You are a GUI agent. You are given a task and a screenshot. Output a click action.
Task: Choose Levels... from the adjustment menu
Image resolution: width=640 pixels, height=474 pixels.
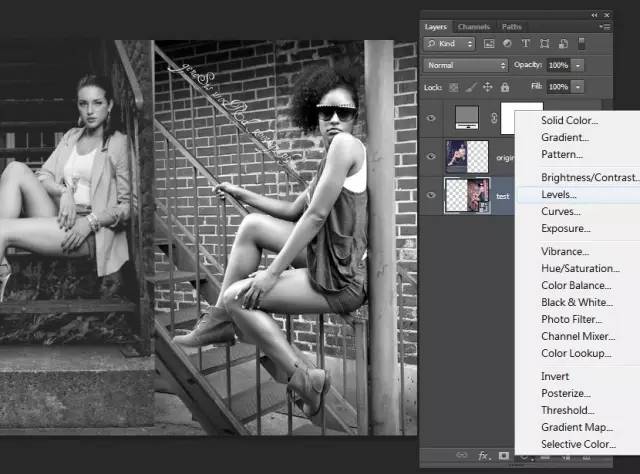click(x=559, y=194)
